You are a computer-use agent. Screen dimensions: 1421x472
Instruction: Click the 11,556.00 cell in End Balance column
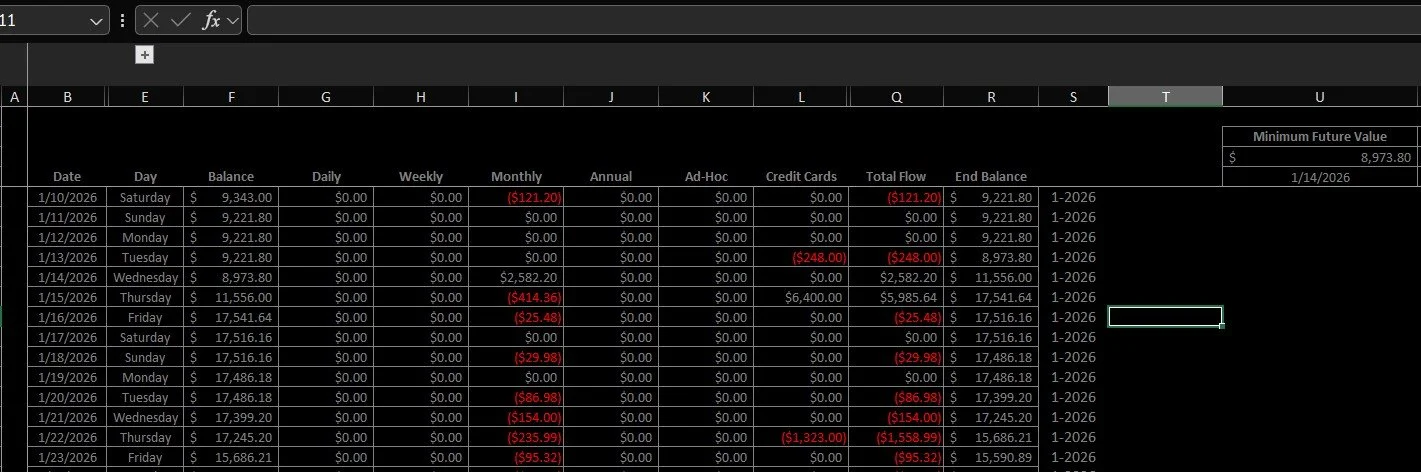(x=991, y=277)
